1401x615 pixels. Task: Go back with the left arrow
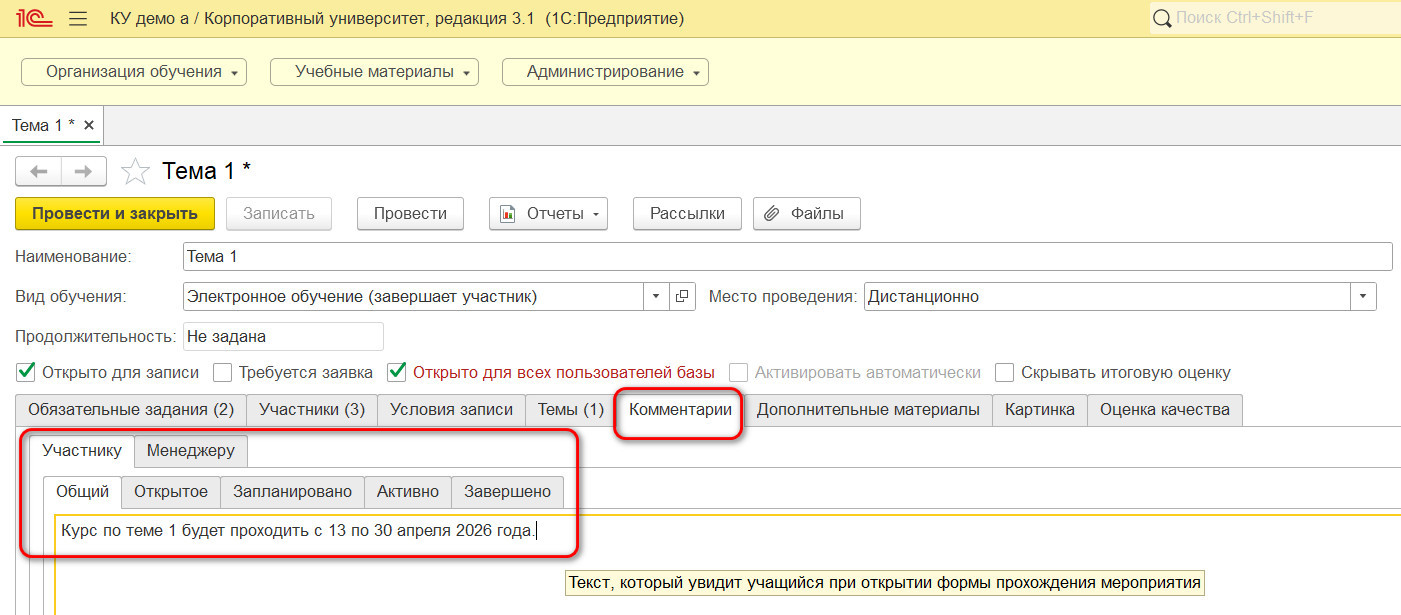[x=39, y=171]
